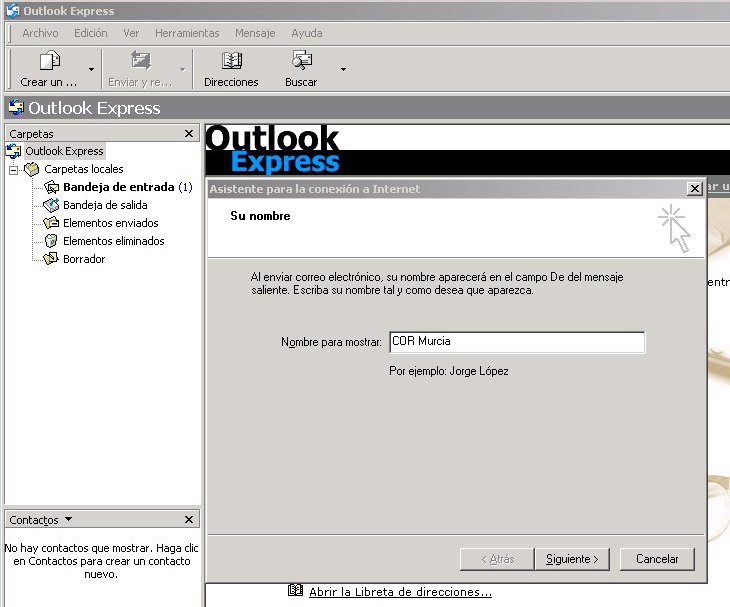Collapse the Carpetas locales tree node
This screenshot has height=607, width=730.
click(14, 169)
